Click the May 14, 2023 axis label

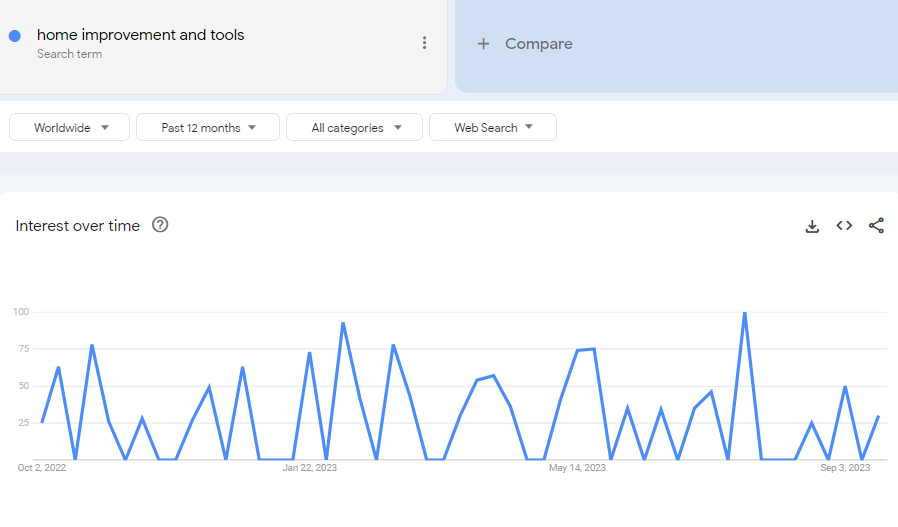(578, 467)
